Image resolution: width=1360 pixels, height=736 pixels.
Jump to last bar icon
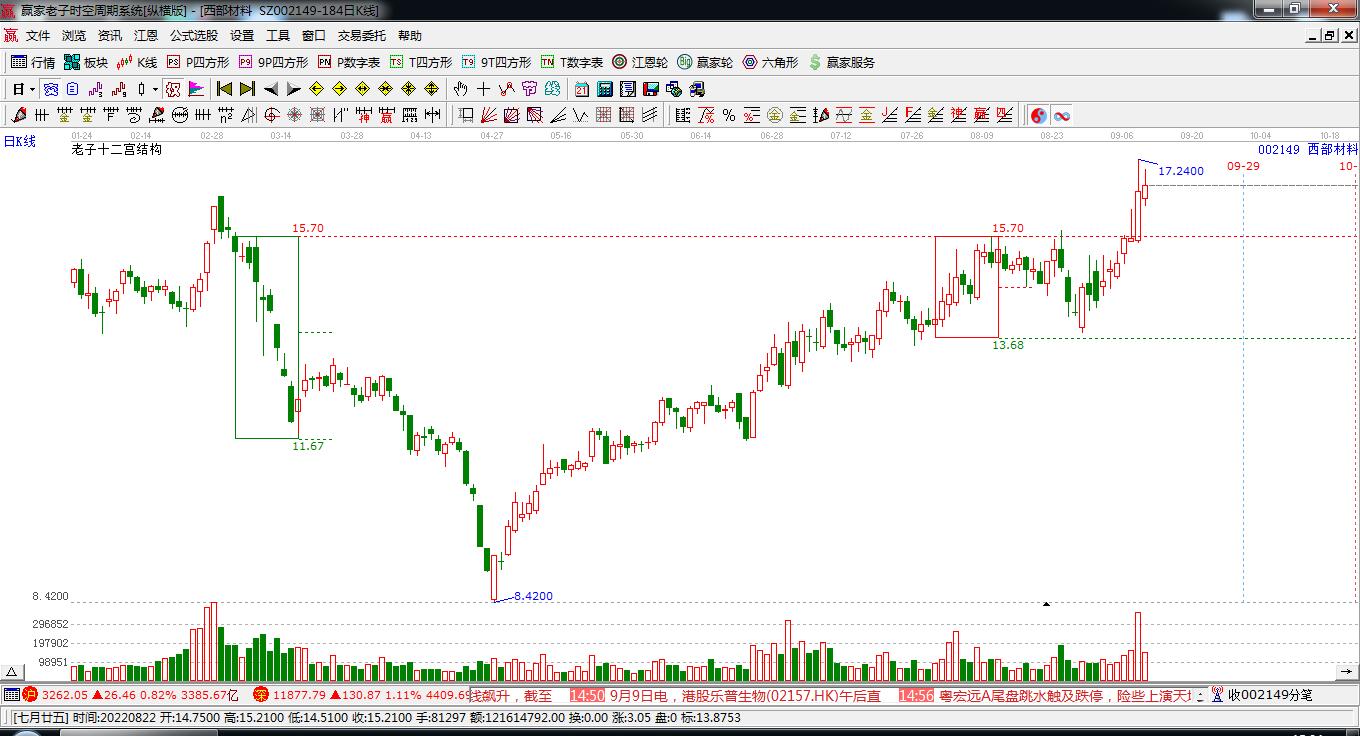(247, 89)
